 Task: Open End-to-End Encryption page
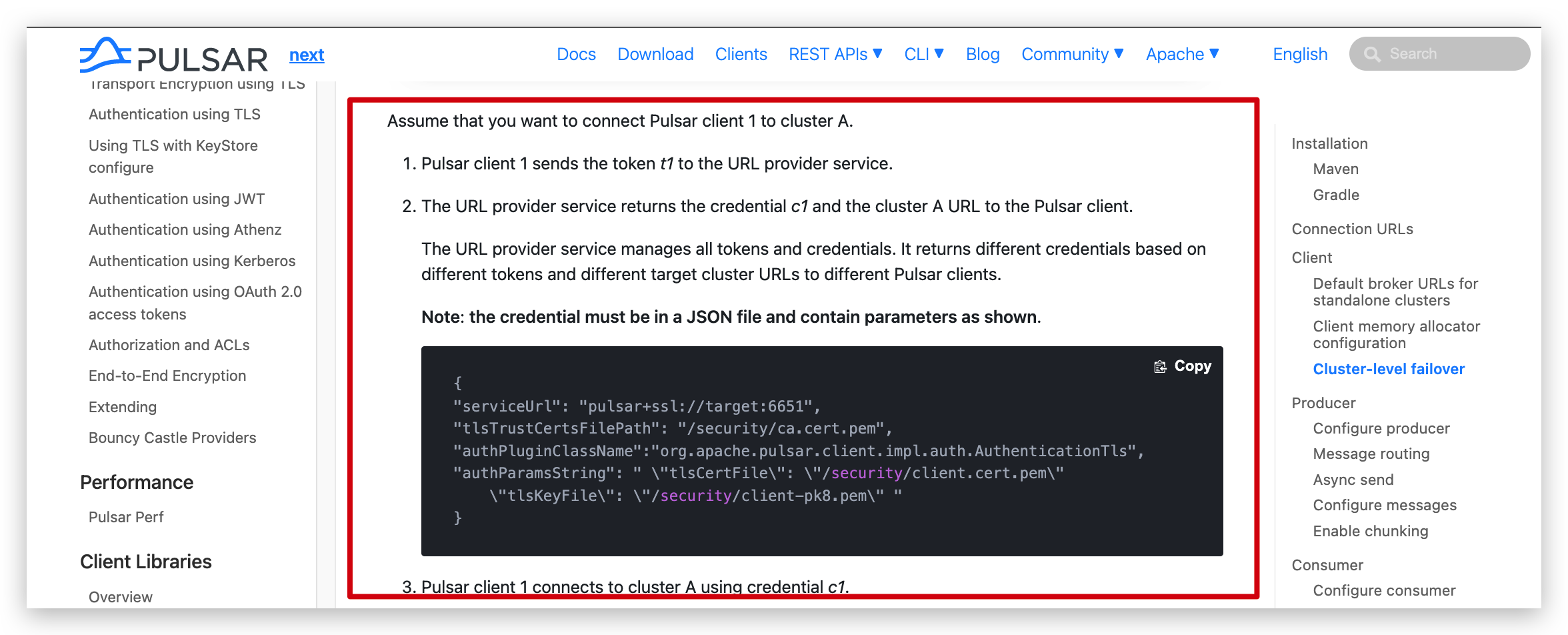tap(167, 376)
